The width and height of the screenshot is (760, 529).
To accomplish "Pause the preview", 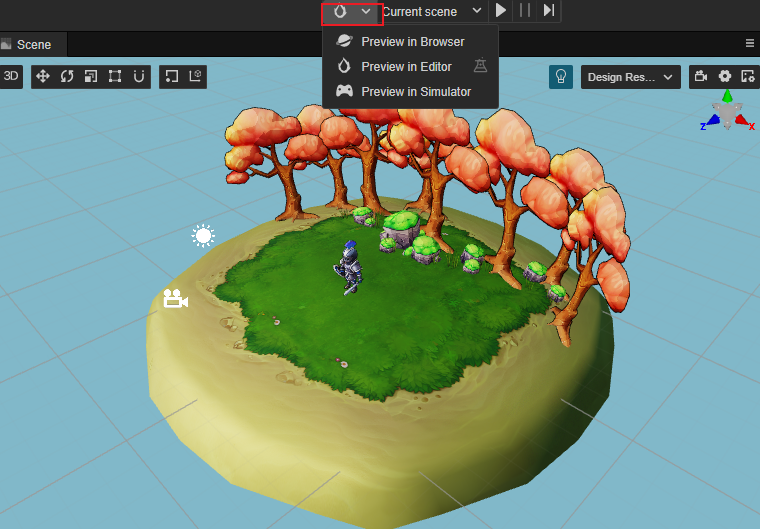I will click(x=524, y=10).
